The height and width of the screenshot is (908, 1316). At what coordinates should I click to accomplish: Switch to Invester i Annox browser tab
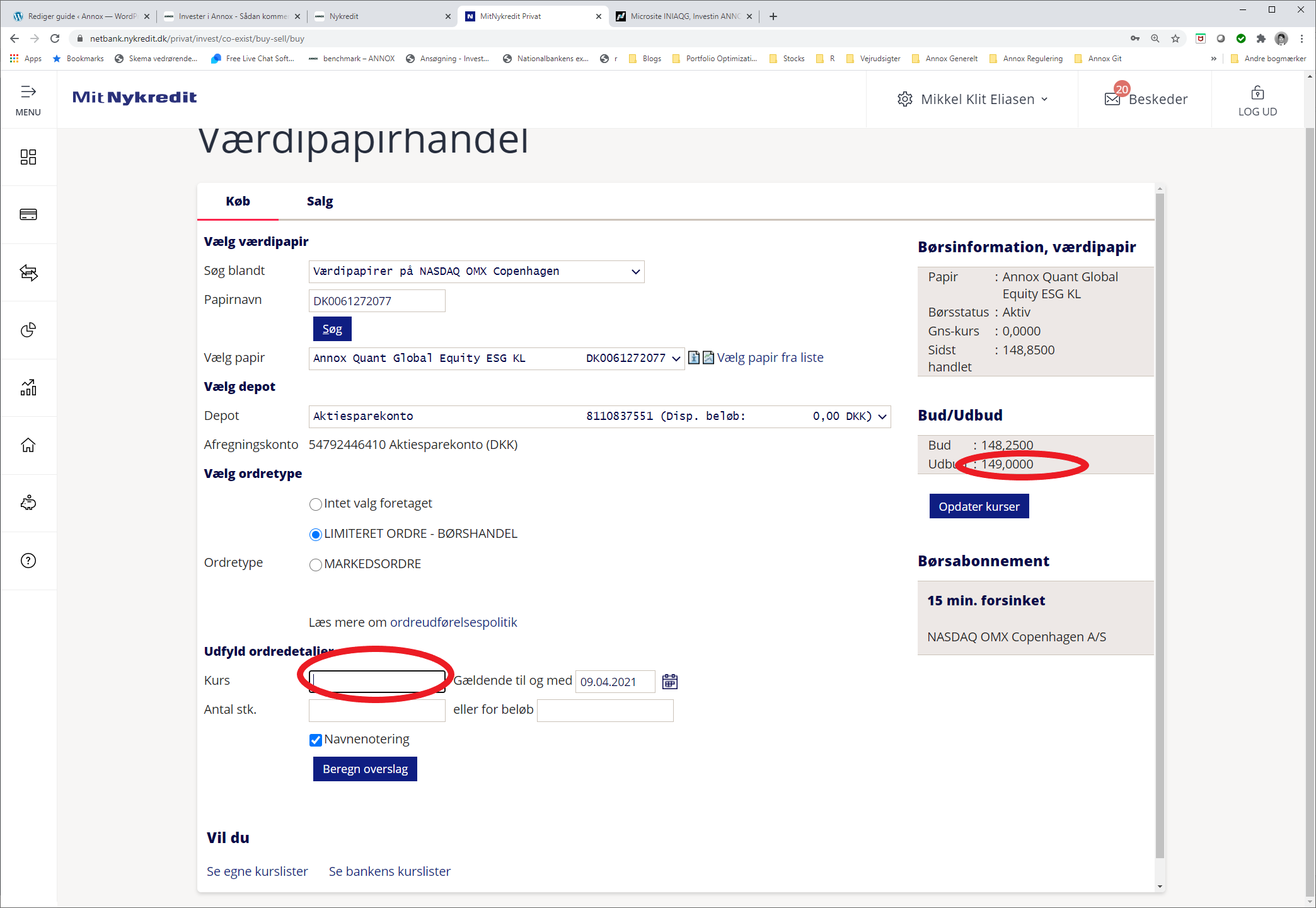click(231, 16)
